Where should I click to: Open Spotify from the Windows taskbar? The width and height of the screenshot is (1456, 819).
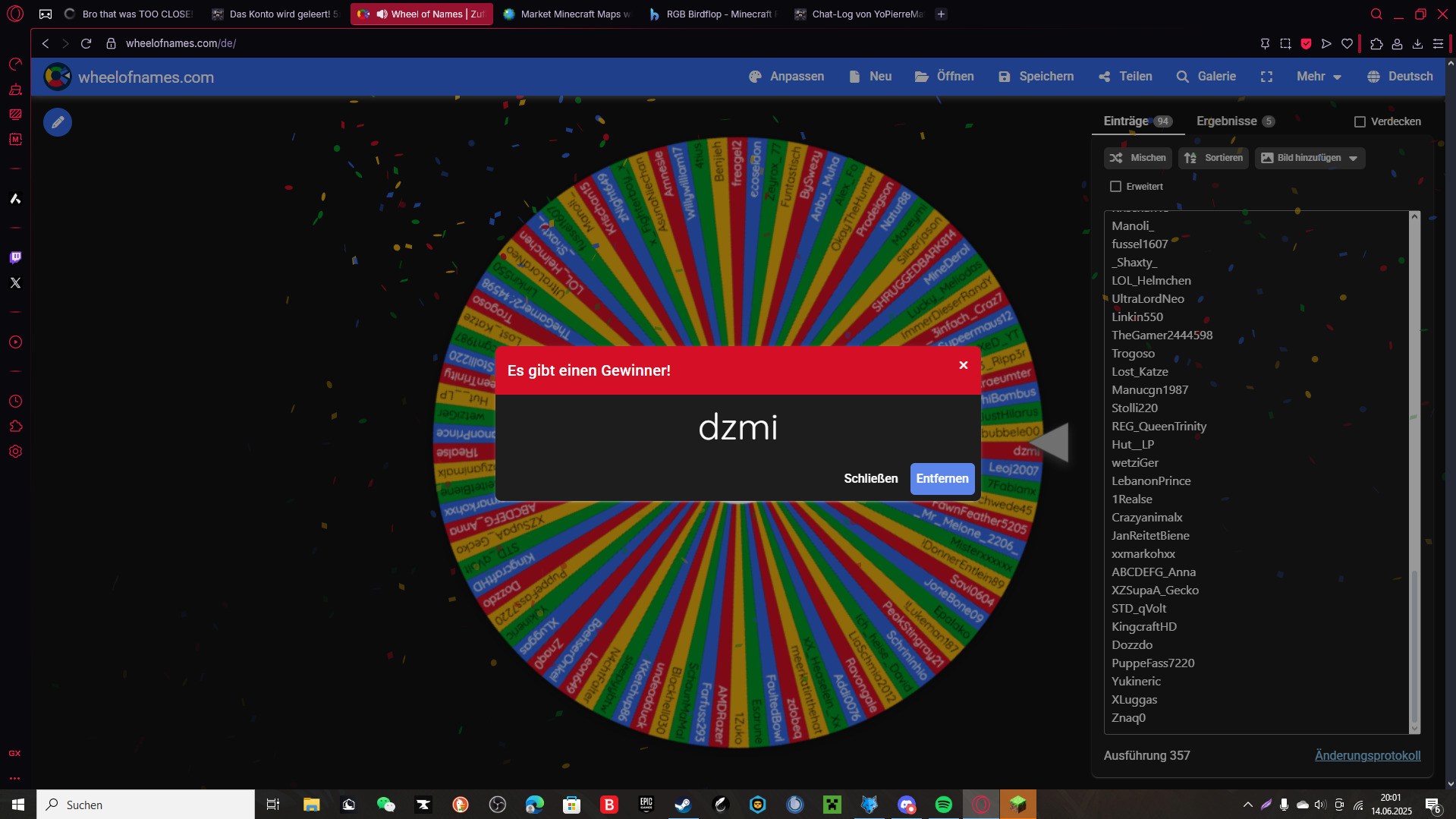[944, 805]
